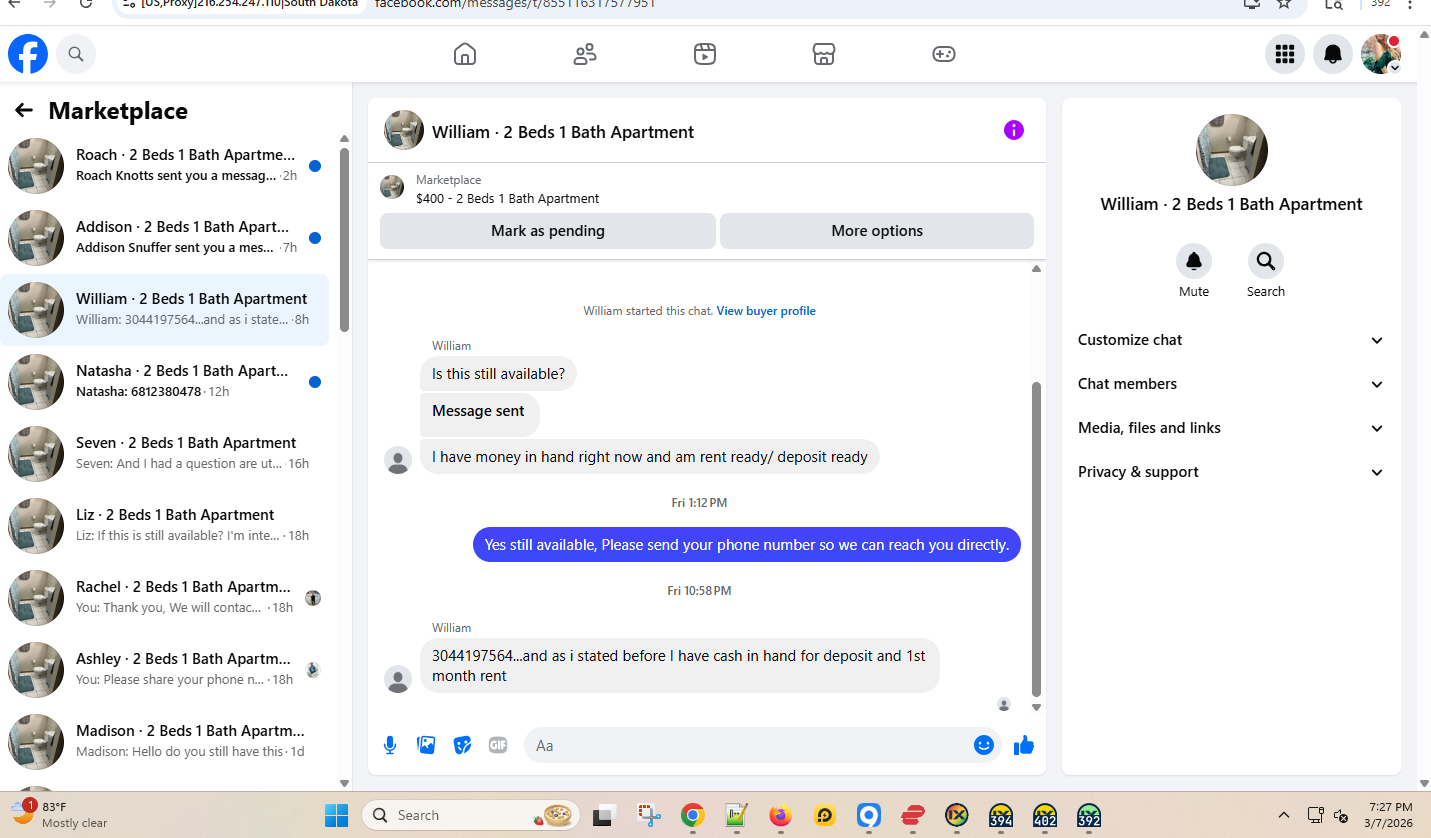Screen dimensions: 1431x838
Task: Click the message thread scrollbar
Action: [1036, 539]
